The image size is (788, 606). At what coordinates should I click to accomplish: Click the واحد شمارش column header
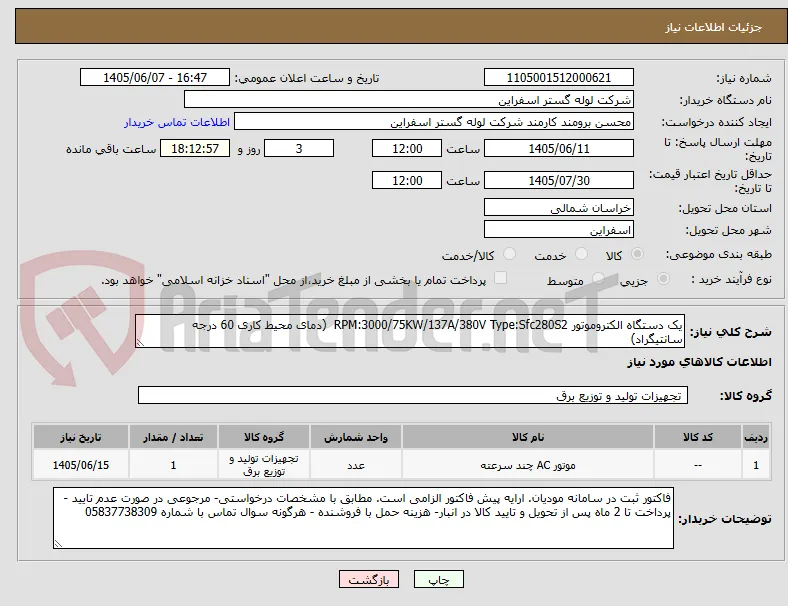[x=356, y=437]
